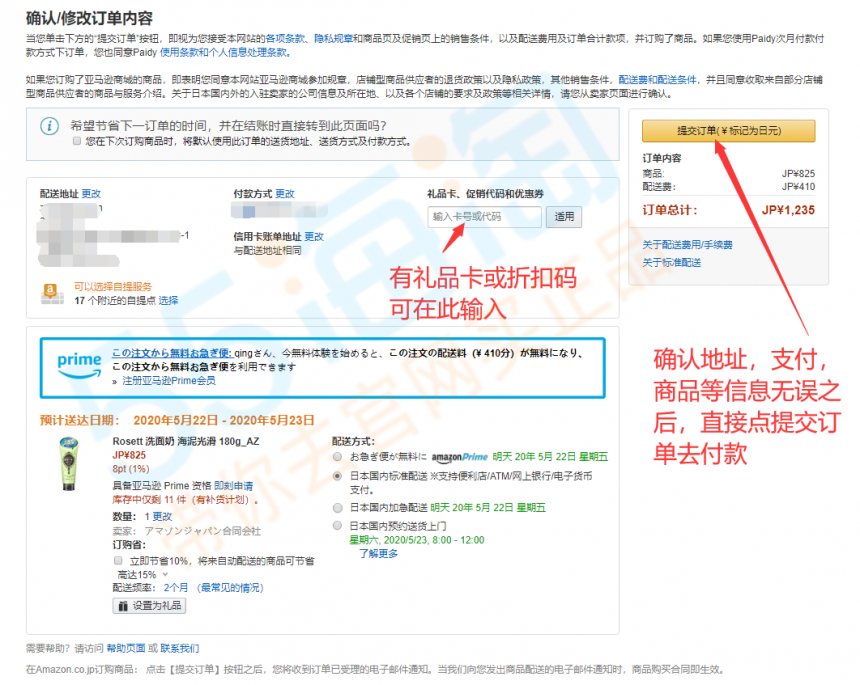Open the 各项条款 terms link
The width and height of the screenshot is (860, 685).
(285, 38)
